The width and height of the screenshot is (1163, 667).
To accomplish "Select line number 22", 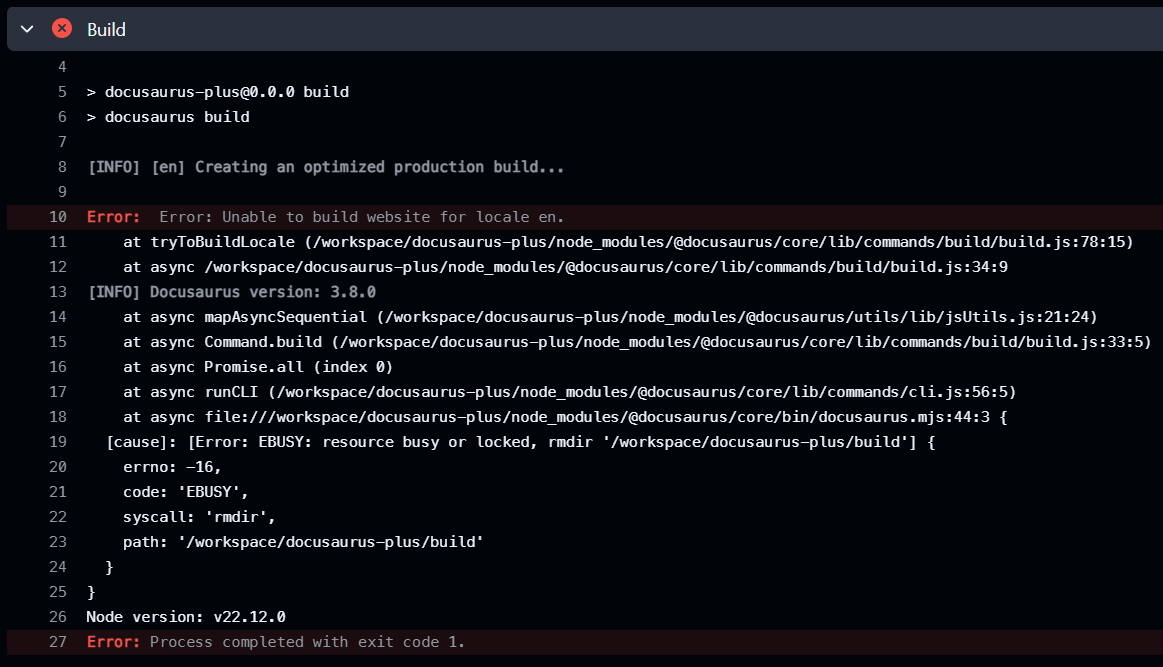I will pos(58,517).
